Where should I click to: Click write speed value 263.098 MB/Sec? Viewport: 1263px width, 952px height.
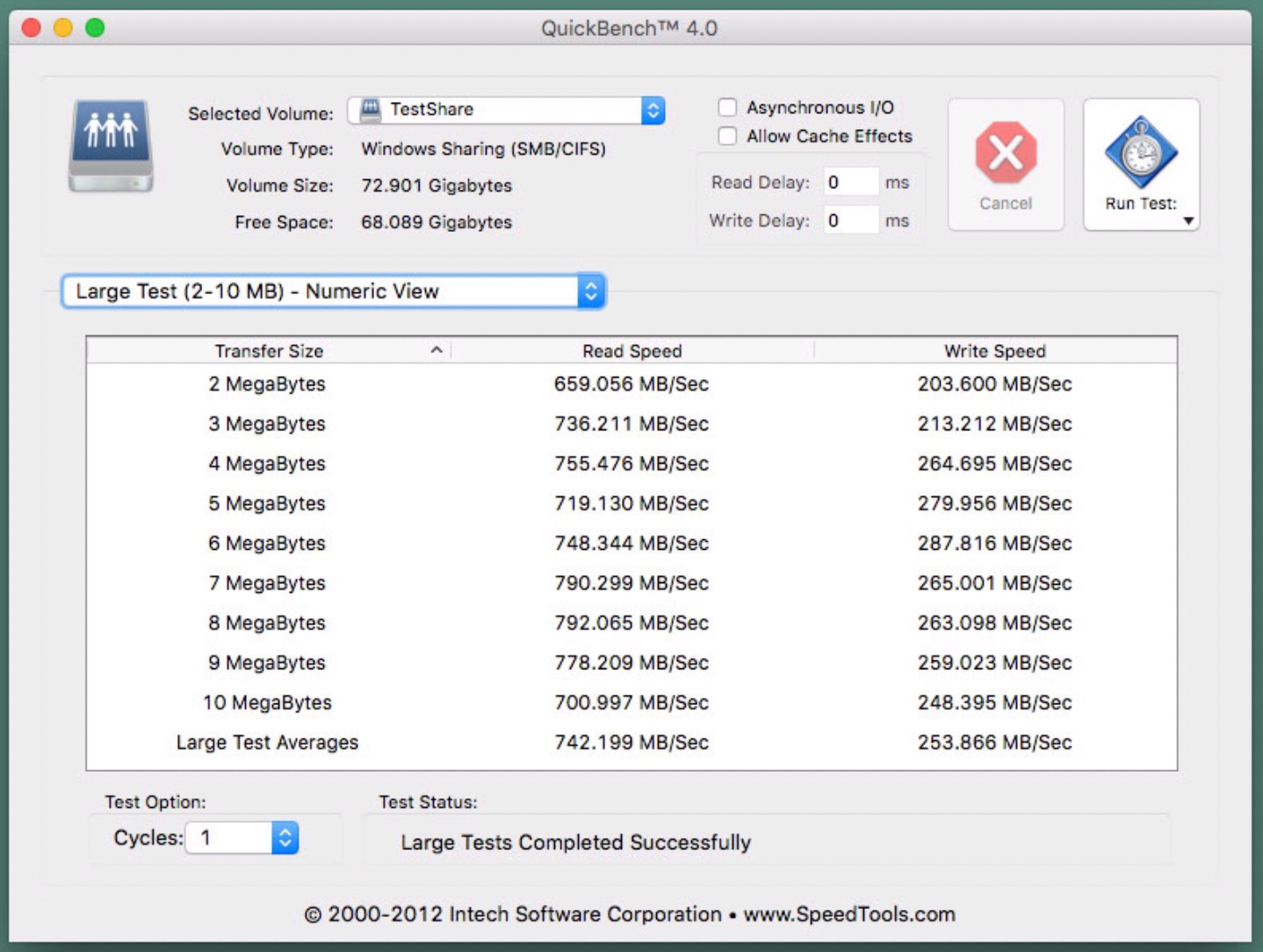tap(995, 623)
